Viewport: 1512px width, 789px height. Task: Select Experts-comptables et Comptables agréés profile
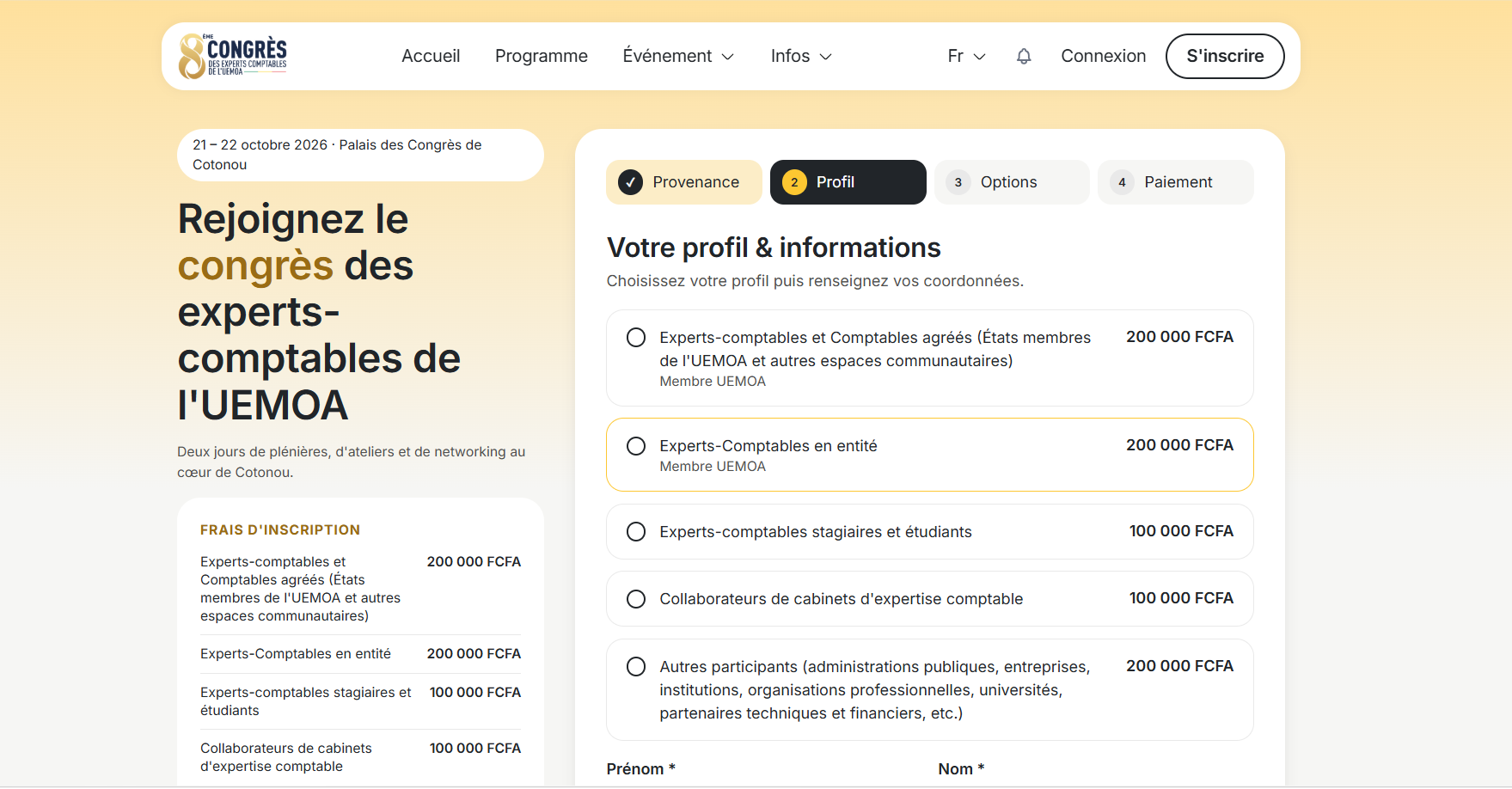pos(929,358)
